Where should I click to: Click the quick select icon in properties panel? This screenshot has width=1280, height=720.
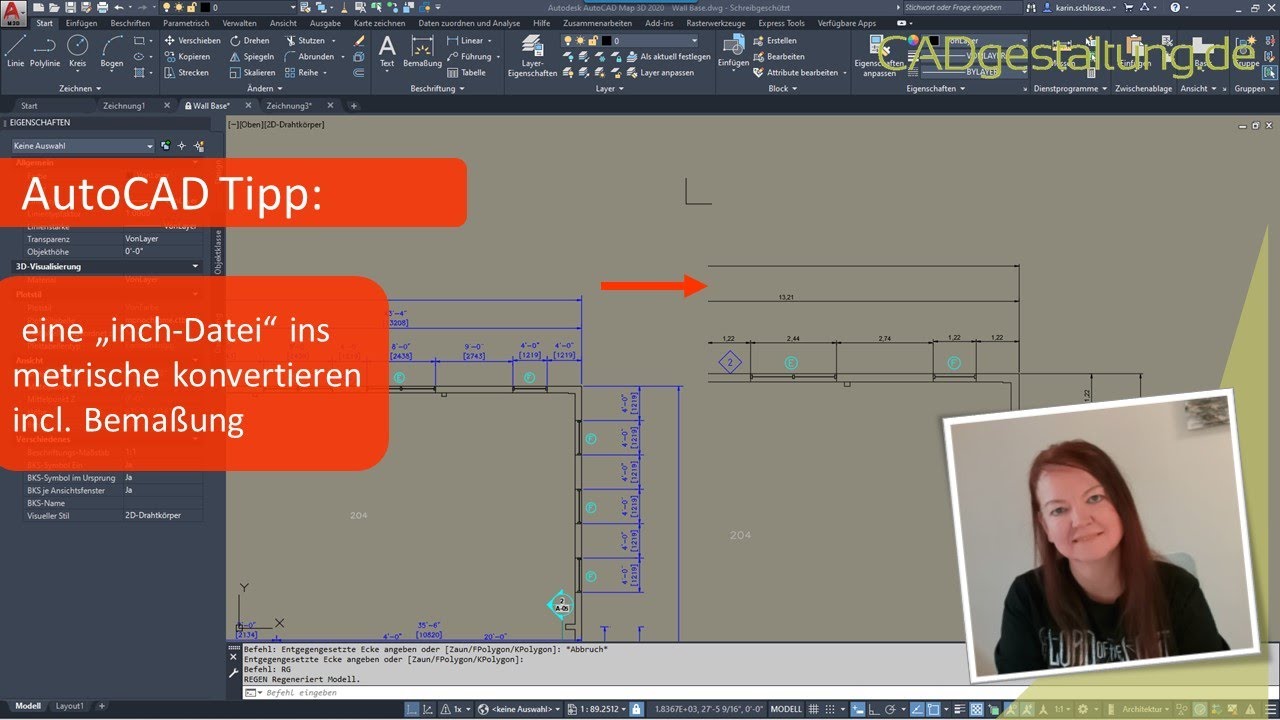(198, 146)
